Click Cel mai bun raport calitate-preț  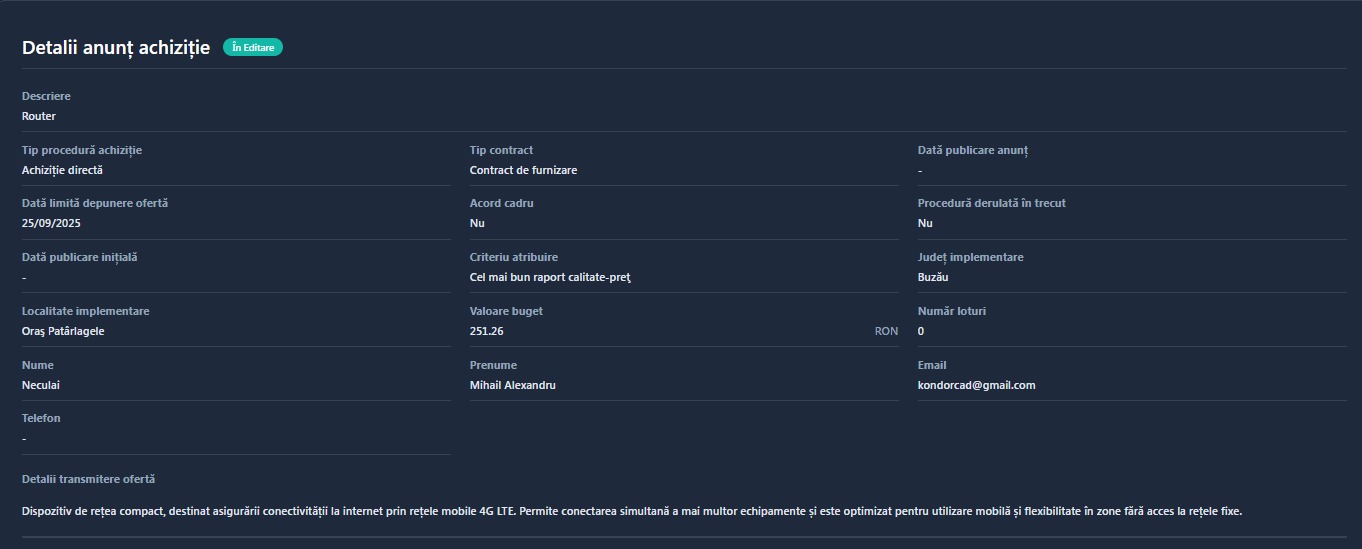point(550,277)
